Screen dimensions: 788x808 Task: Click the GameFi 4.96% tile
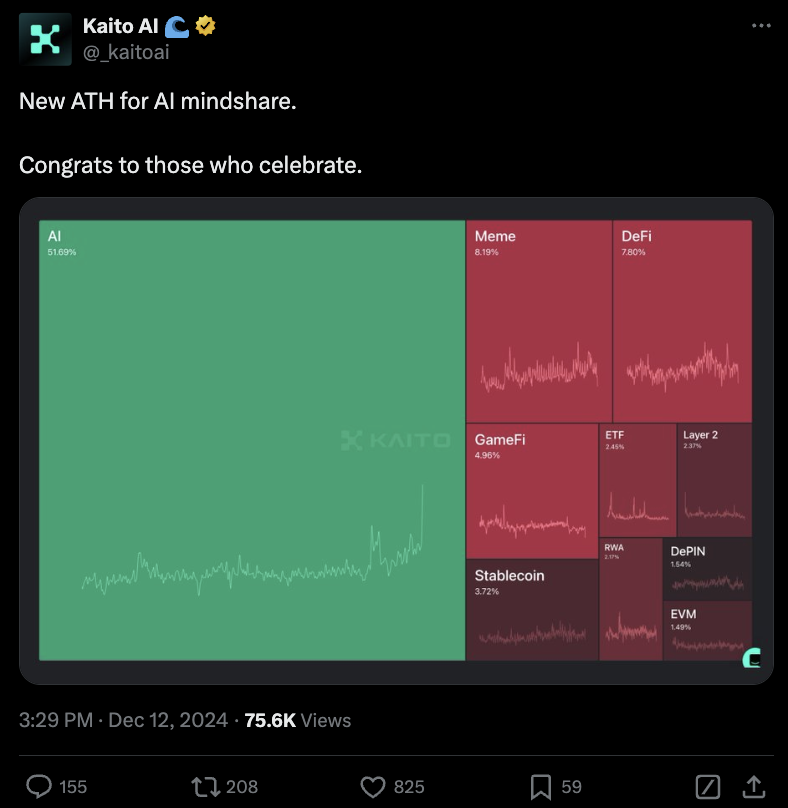tap(532, 491)
